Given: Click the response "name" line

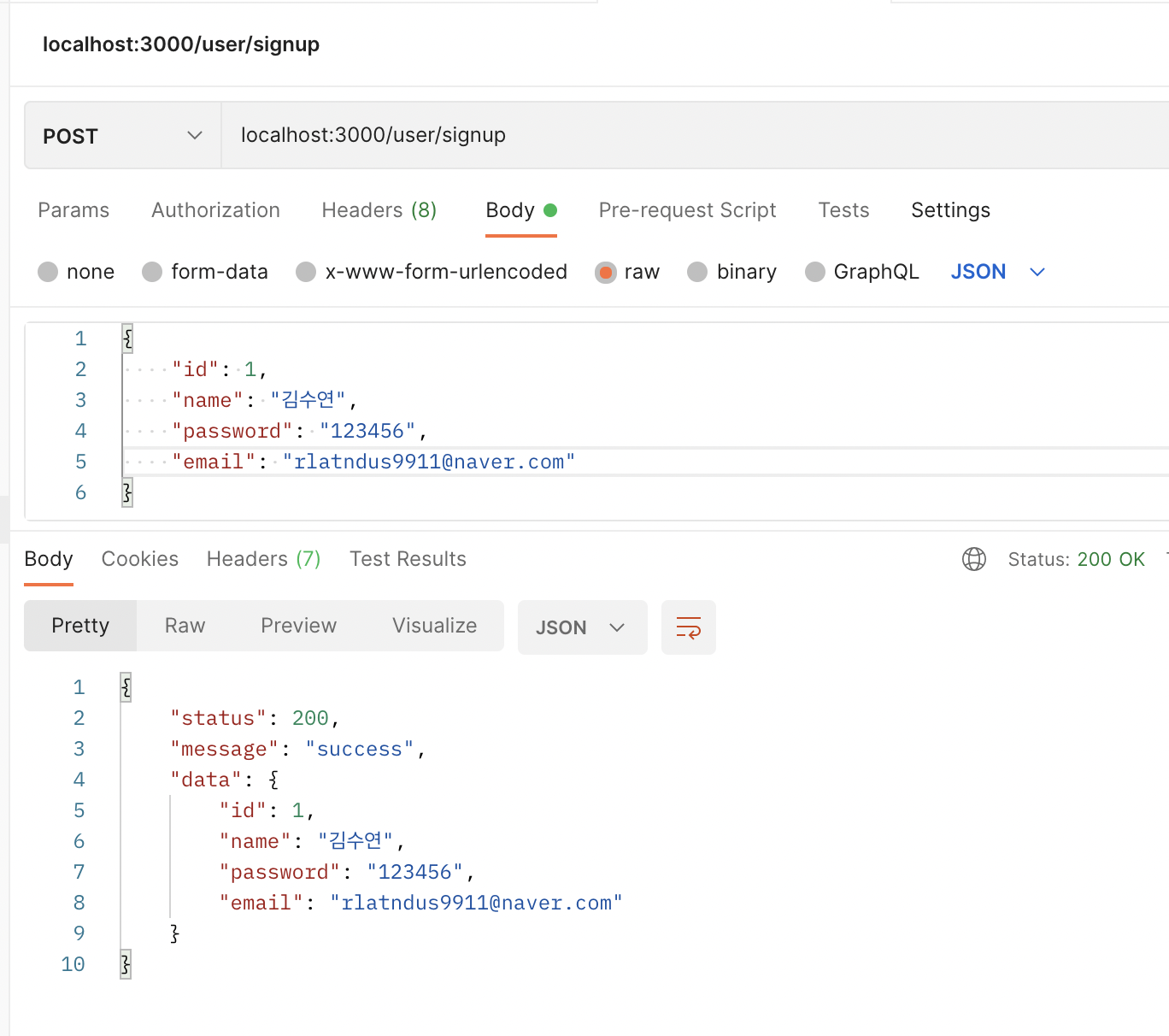Looking at the screenshot, I should [x=311, y=841].
